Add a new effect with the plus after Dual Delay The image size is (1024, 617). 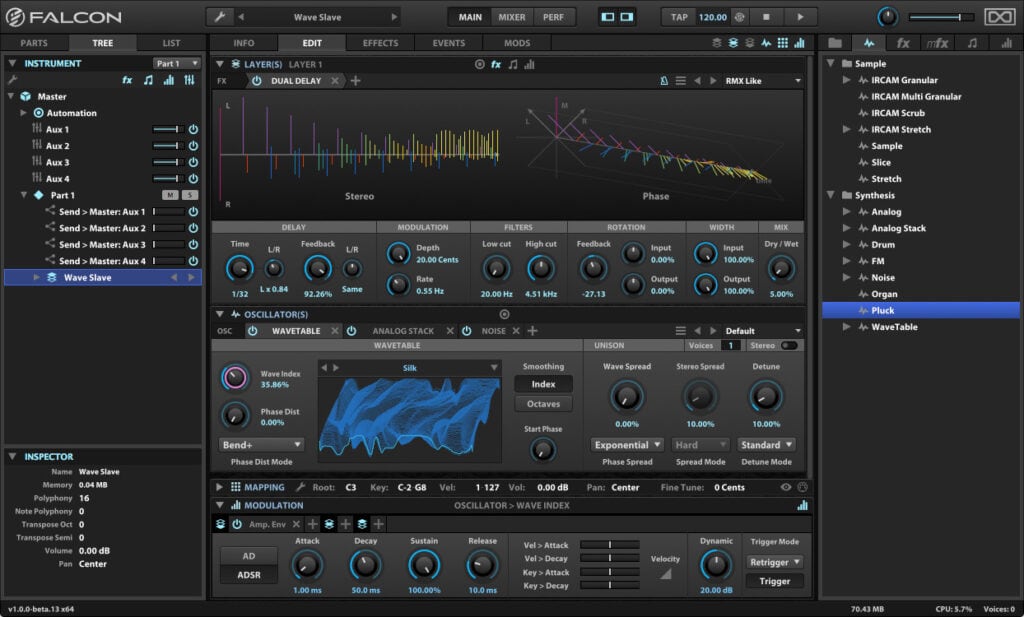pos(355,81)
